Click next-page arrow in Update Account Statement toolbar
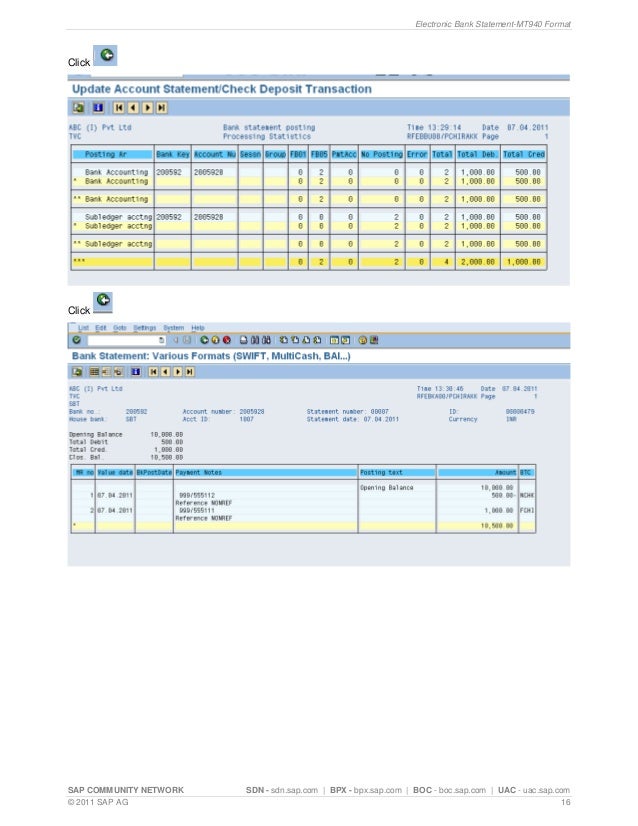Screen dimensions: 638x826 tap(148, 107)
